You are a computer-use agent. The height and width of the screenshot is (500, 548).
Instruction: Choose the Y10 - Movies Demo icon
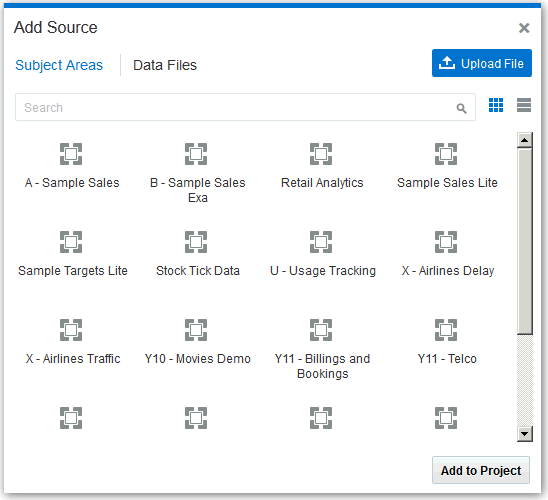pyautogui.click(x=196, y=330)
